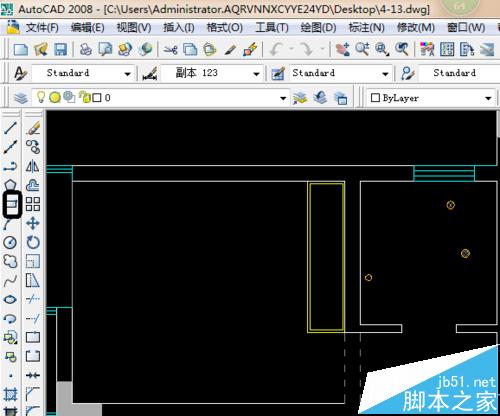Click Make Object's Layer Current icon

tap(300, 98)
